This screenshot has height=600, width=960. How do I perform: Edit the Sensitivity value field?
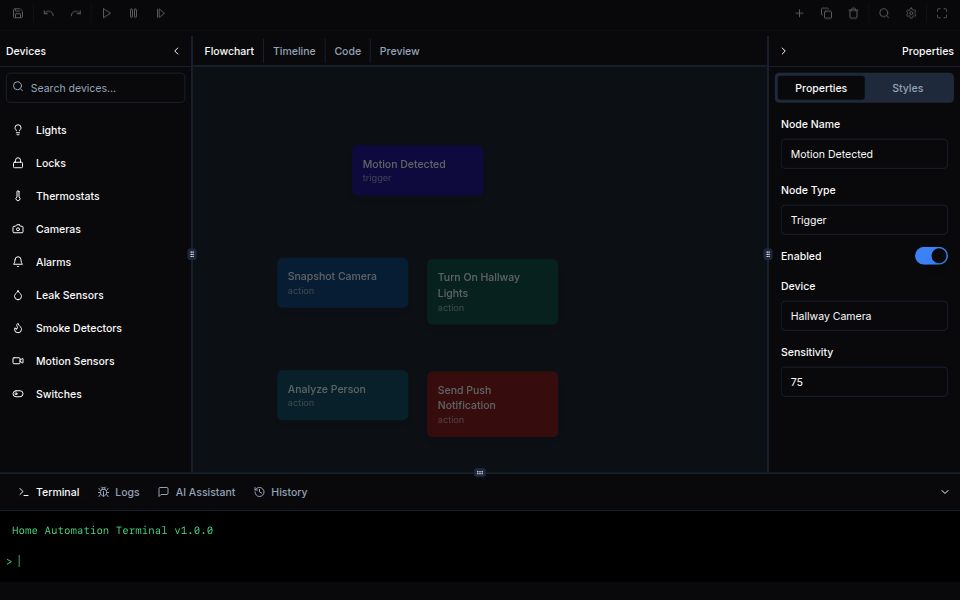pyautogui.click(x=864, y=382)
